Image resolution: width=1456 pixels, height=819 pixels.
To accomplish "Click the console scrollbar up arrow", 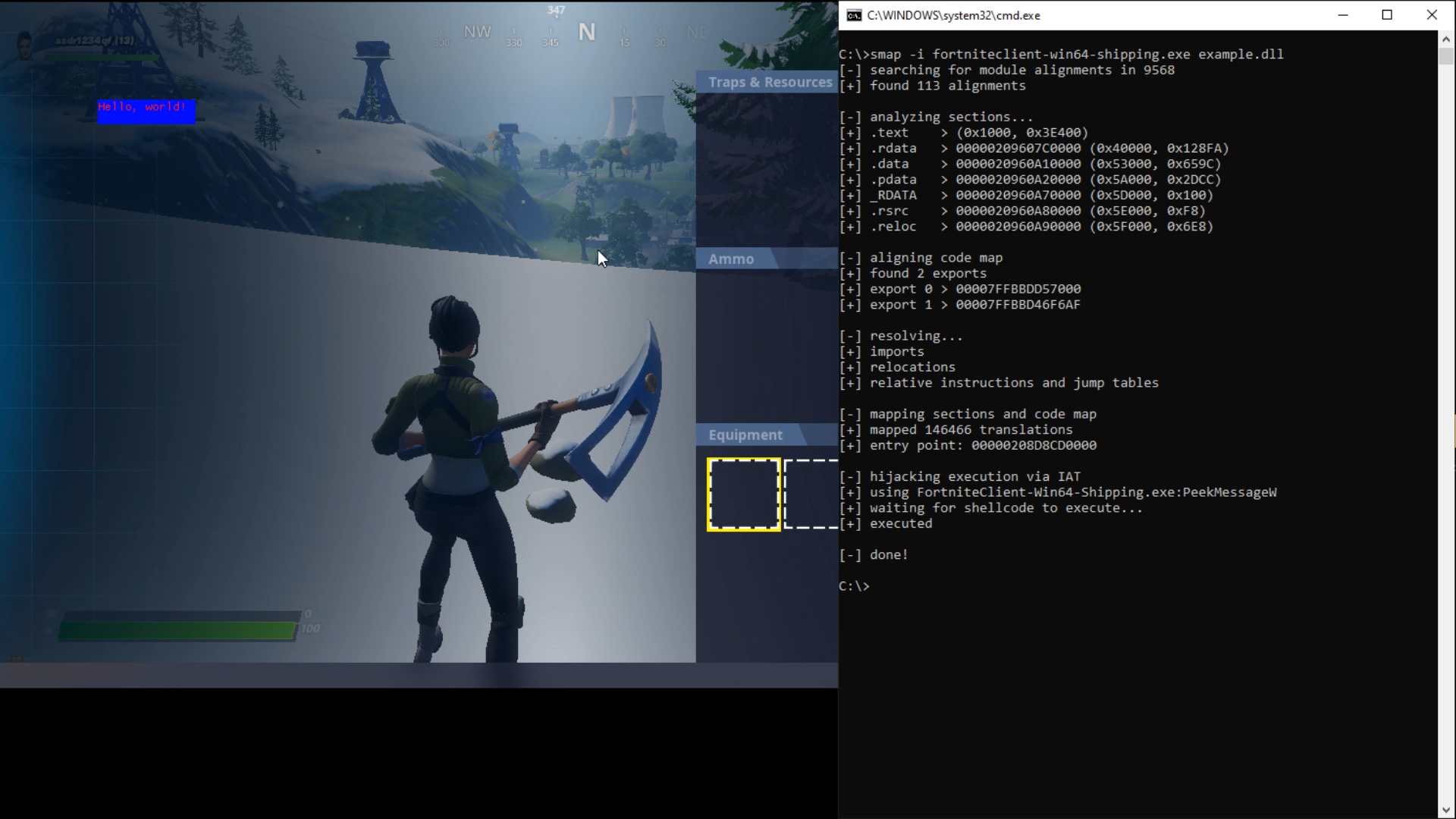I will click(x=1446, y=38).
